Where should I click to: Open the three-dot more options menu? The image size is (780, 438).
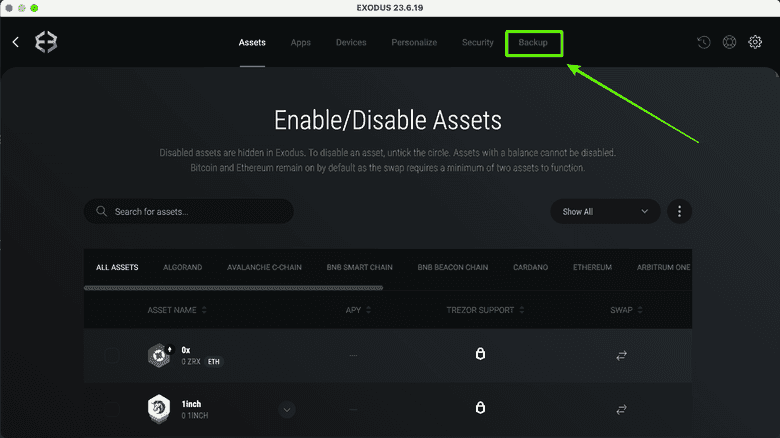680,212
